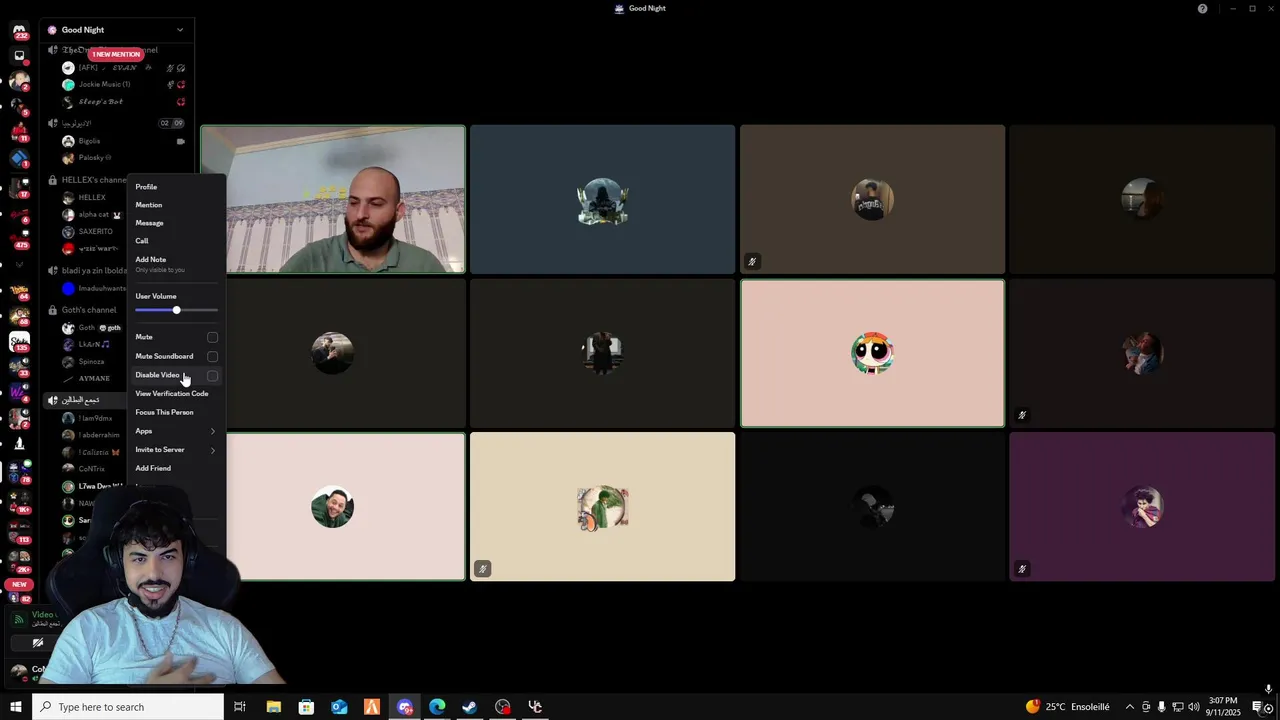Toggle the Mute Soundboard checkbox

tap(212, 356)
